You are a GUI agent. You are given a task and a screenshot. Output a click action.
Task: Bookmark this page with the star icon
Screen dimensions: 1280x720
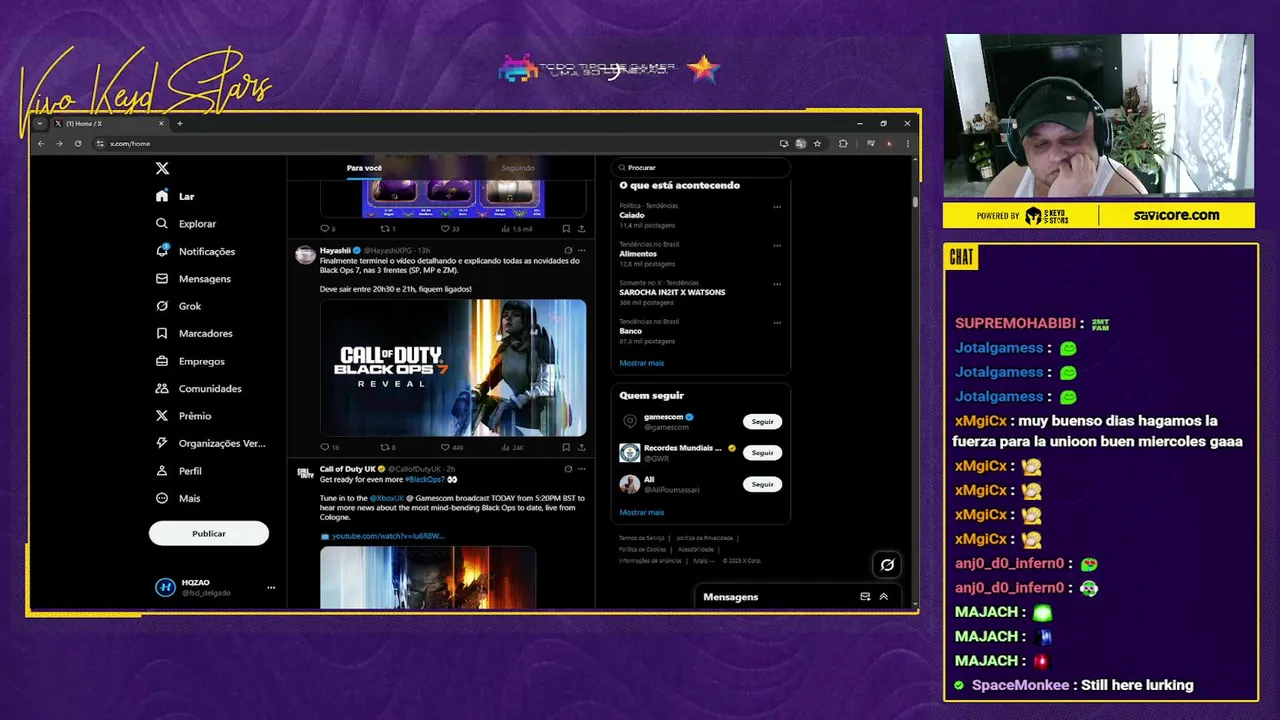817,144
